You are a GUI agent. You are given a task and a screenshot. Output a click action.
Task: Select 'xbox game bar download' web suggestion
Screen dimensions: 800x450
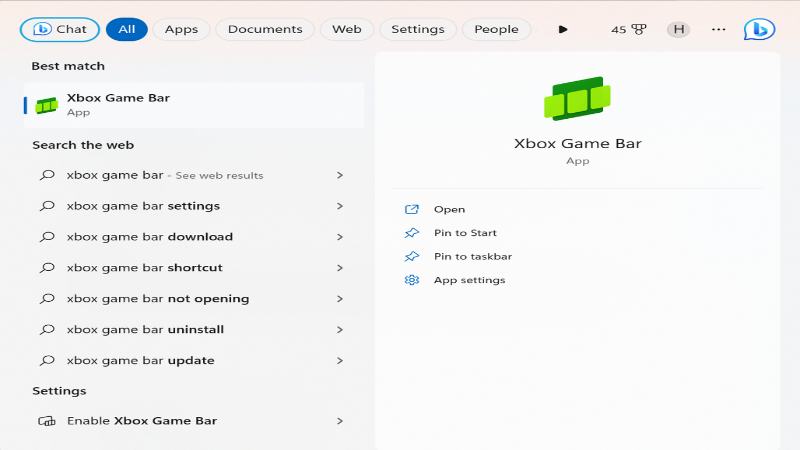[194, 237]
